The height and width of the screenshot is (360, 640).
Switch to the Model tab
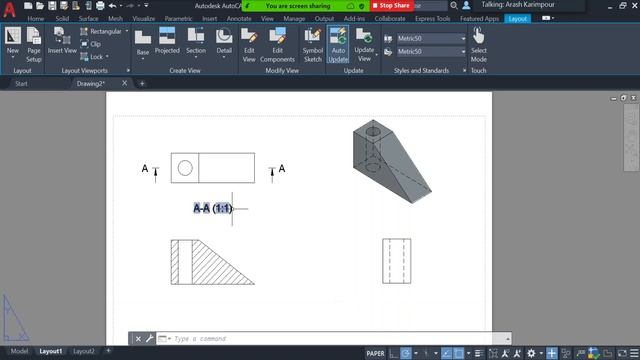pyautogui.click(x=19, y=351)
